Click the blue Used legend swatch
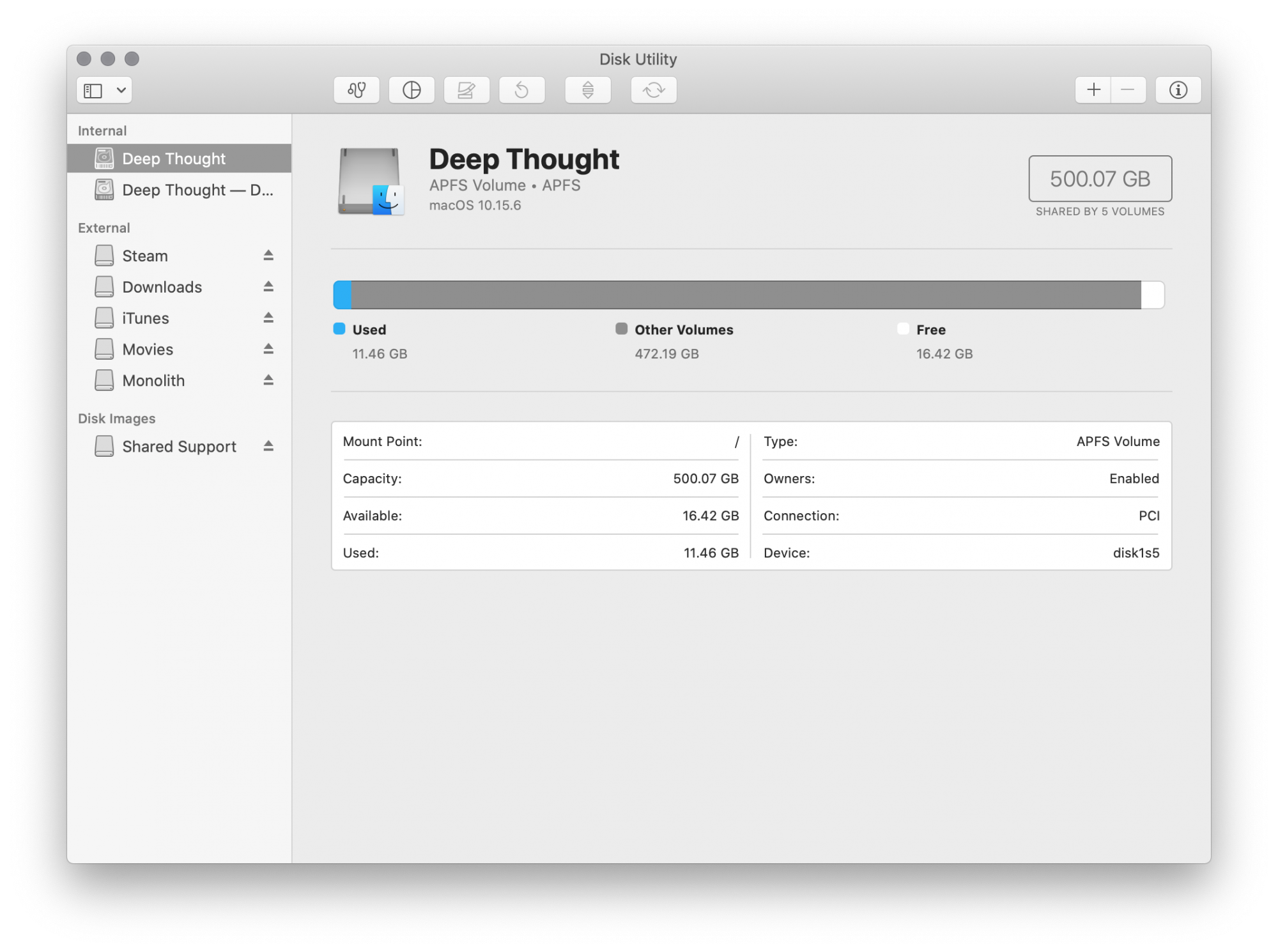Image resolution: width=1278 pixels, height=952 pixels. tap(339, 329)
